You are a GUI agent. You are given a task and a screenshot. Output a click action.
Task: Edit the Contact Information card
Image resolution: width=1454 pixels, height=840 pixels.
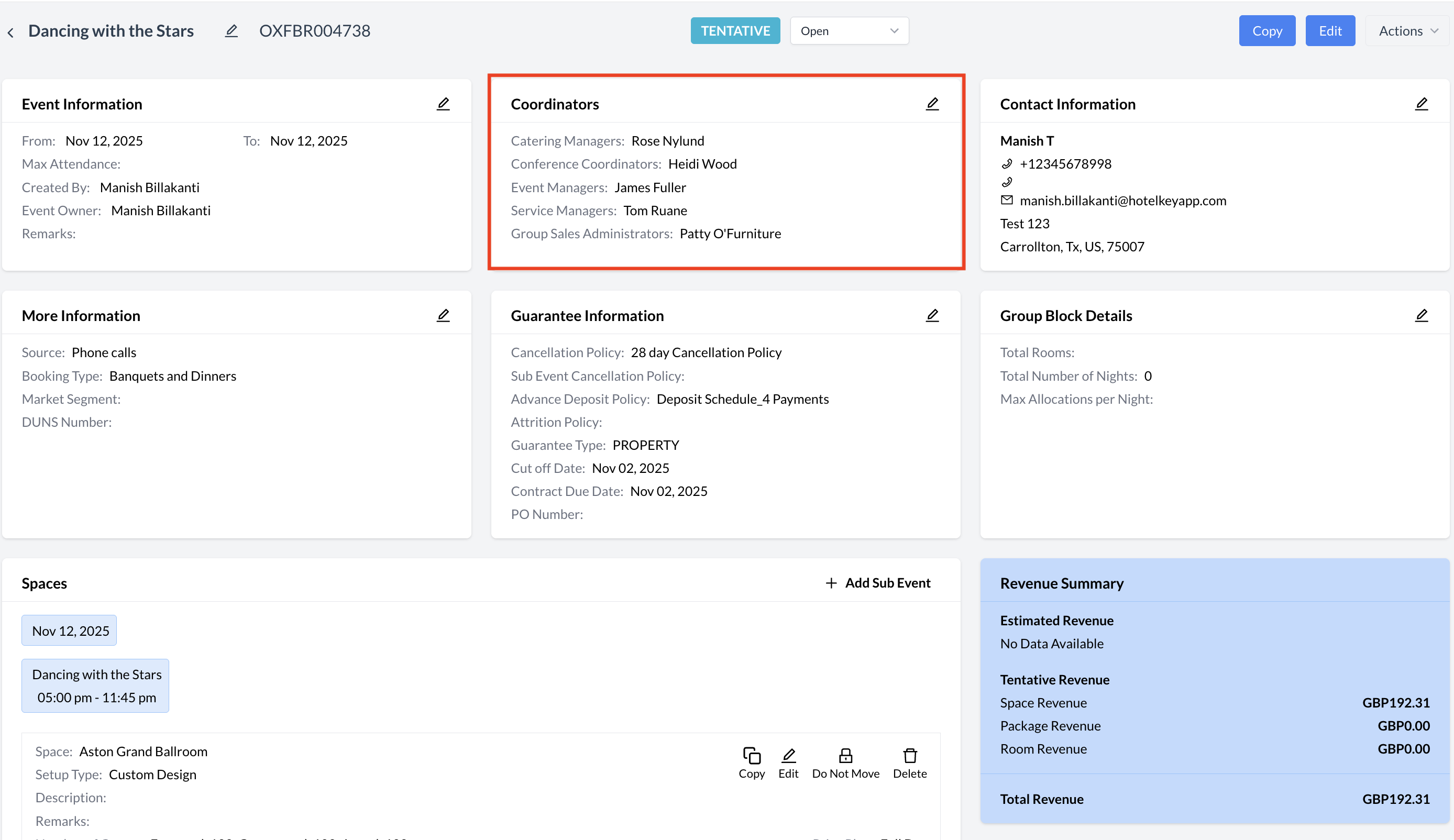(1421, 104)
